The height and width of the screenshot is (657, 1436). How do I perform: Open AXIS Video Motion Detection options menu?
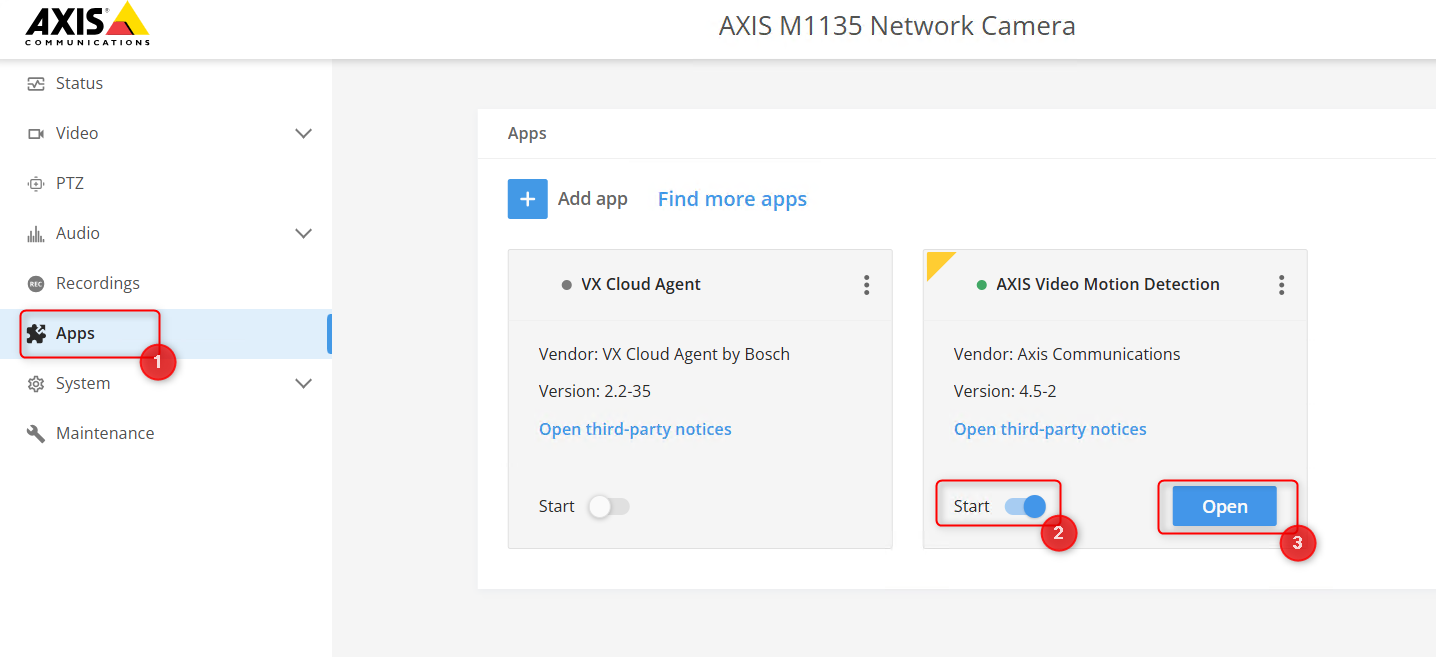click(x=1281, y=285)
